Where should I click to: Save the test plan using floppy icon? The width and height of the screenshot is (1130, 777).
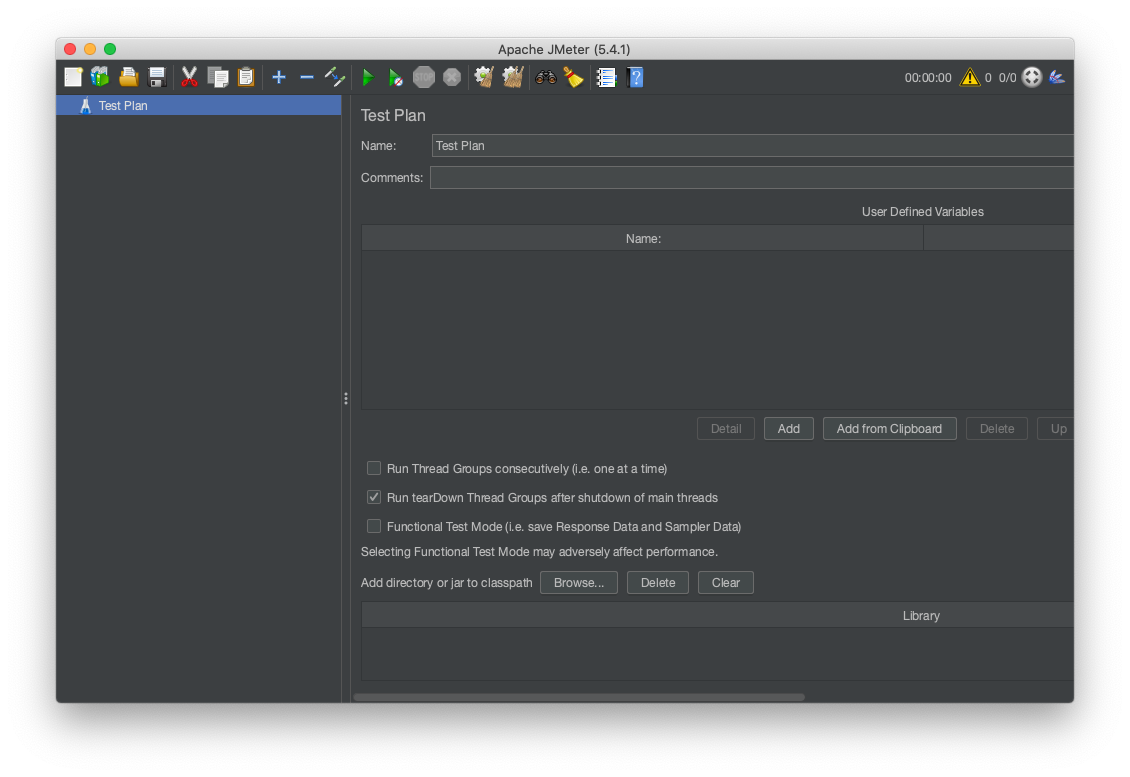tap(156, 77)
